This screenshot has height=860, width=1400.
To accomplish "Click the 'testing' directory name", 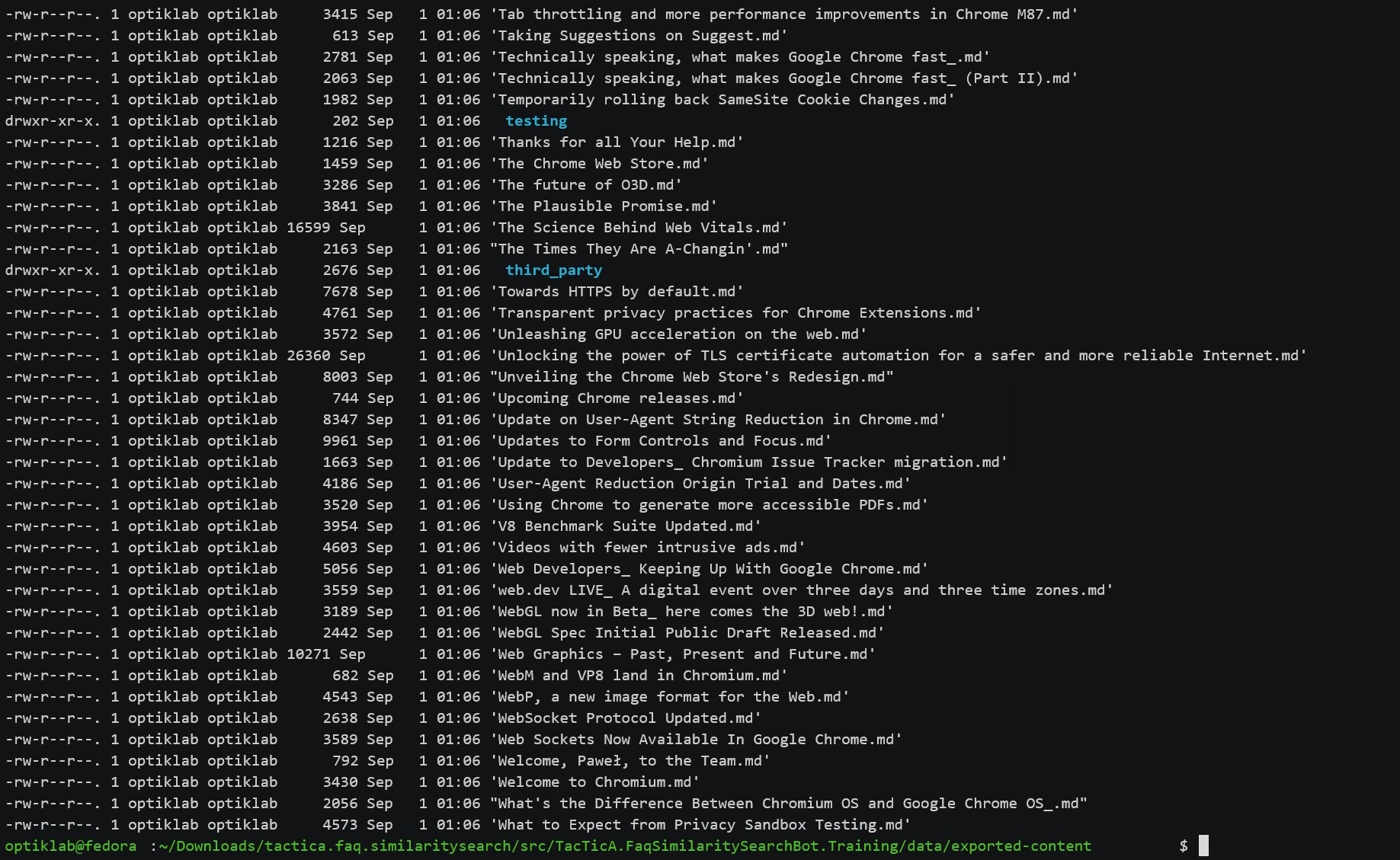I will (536, 121).
